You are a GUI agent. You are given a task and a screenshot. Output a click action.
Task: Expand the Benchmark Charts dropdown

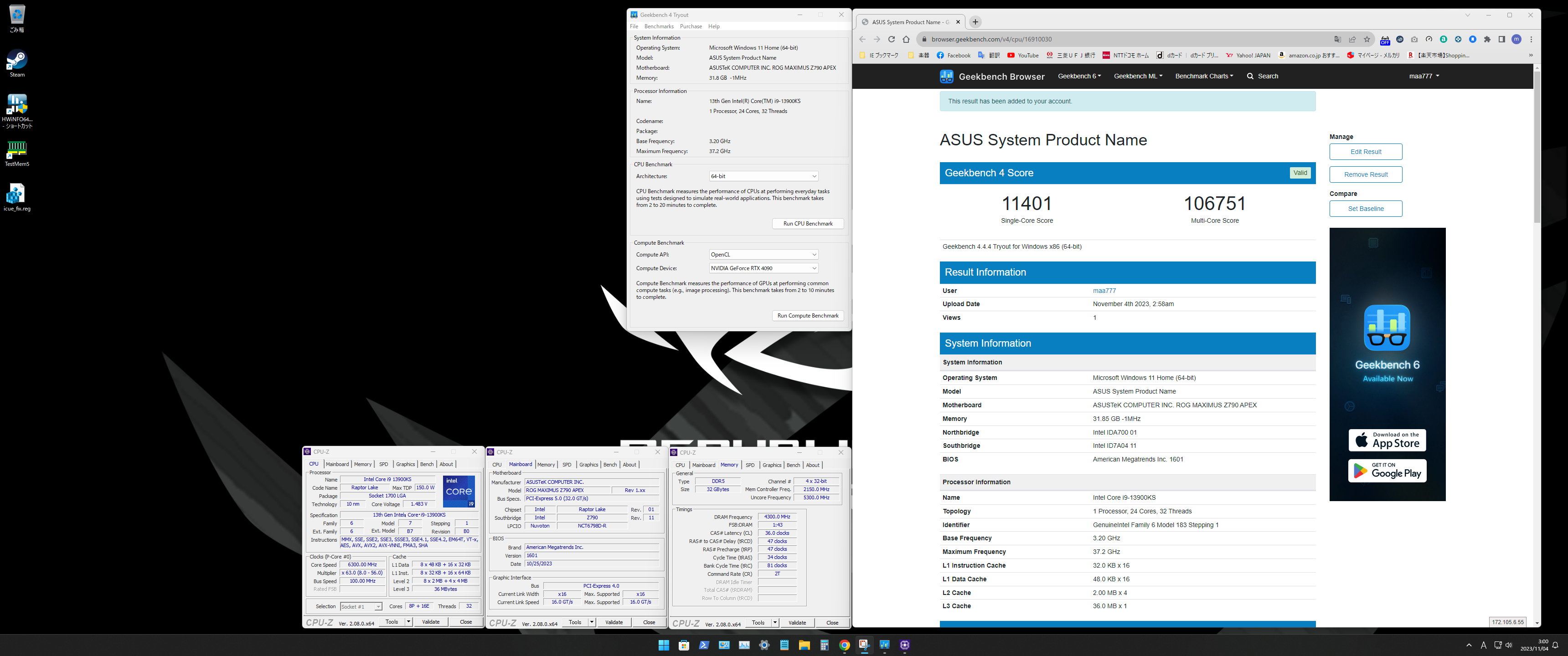point(1204,76)
